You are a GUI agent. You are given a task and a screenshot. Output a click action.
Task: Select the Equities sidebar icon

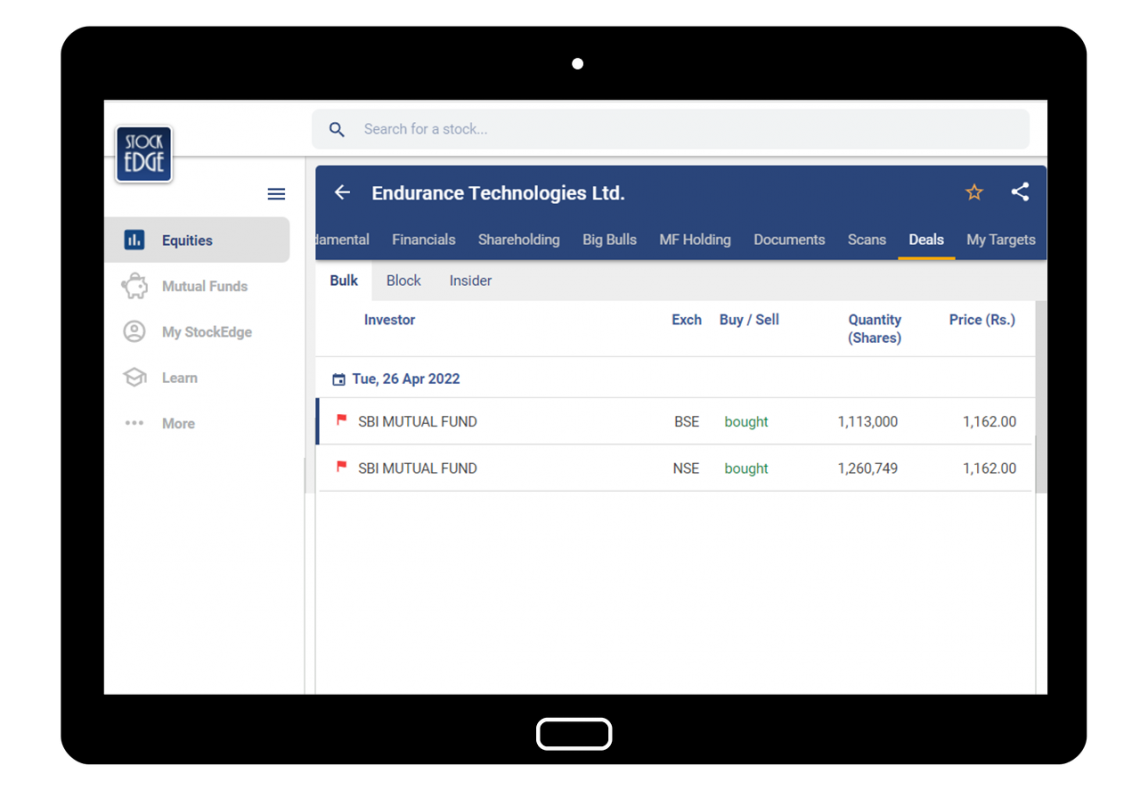click(135, 240)
